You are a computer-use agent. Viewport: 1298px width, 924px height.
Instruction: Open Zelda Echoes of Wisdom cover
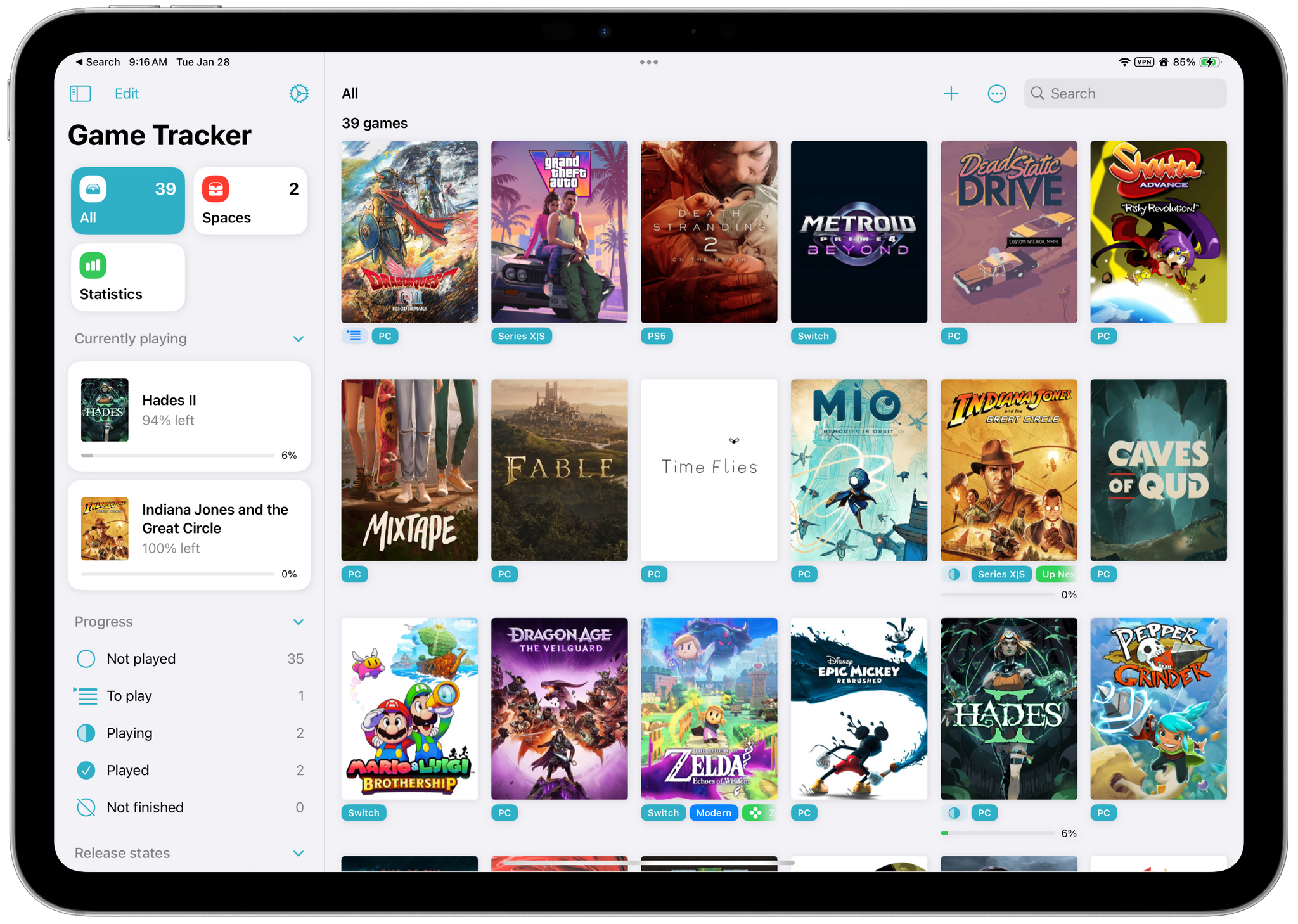709,709
